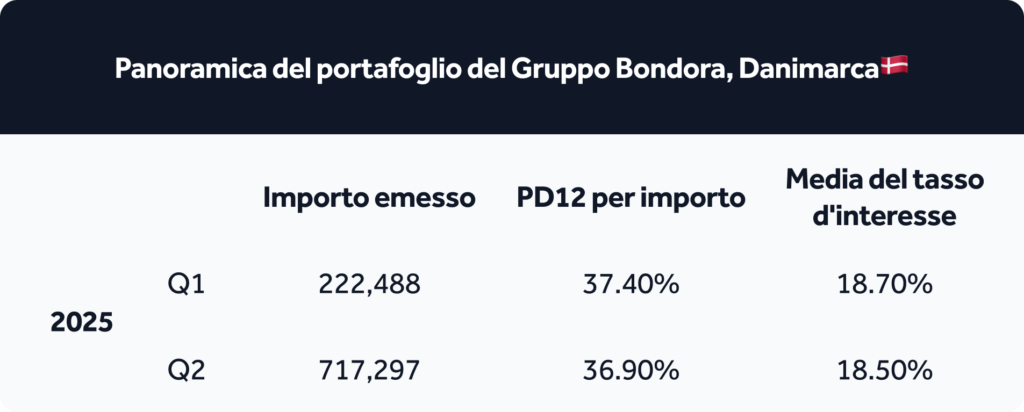This screenshot has width=1024, height=412.
Task: Select the Q1 row label
Action: tap(186, 285)
